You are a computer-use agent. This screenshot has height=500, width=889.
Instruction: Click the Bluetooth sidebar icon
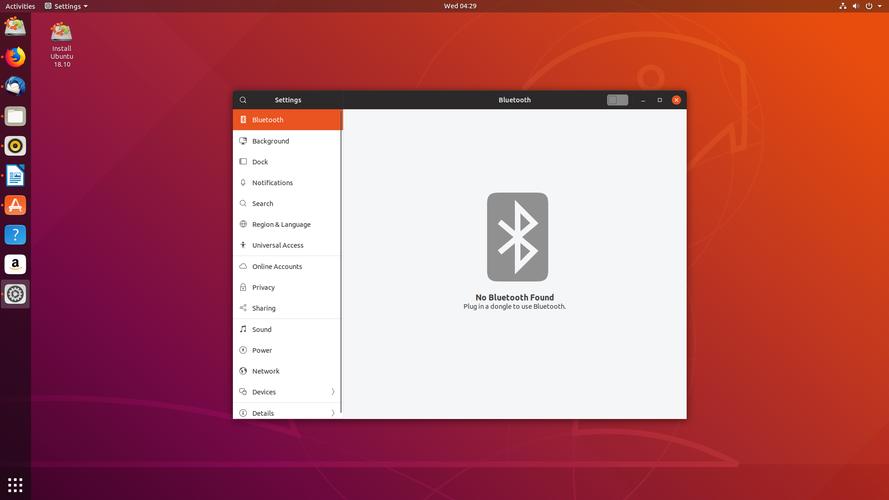click(x=243, y=120)
